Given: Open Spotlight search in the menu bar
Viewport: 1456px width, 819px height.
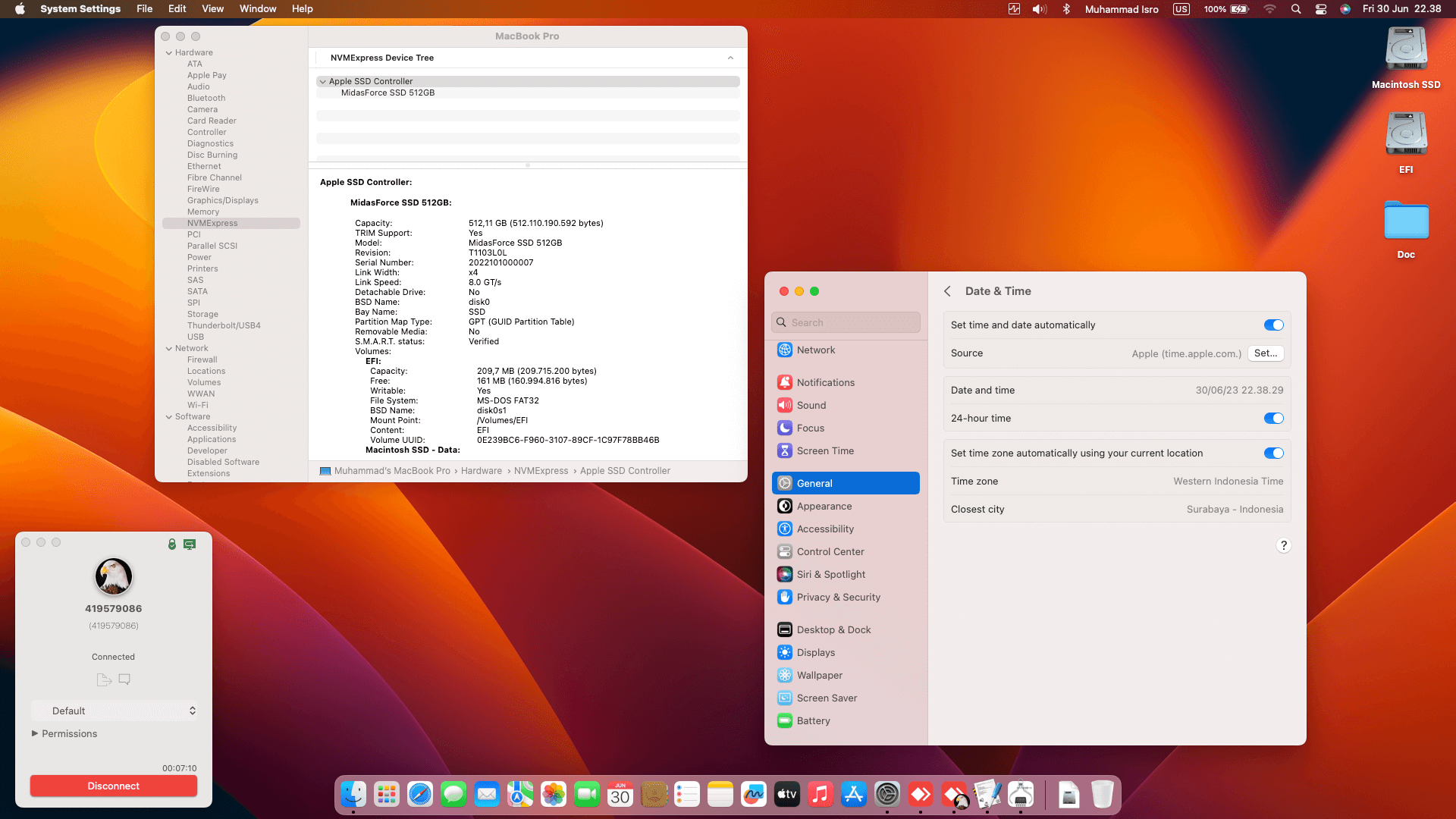Looking at the screenshot, I should click(x=1296, y=9).
